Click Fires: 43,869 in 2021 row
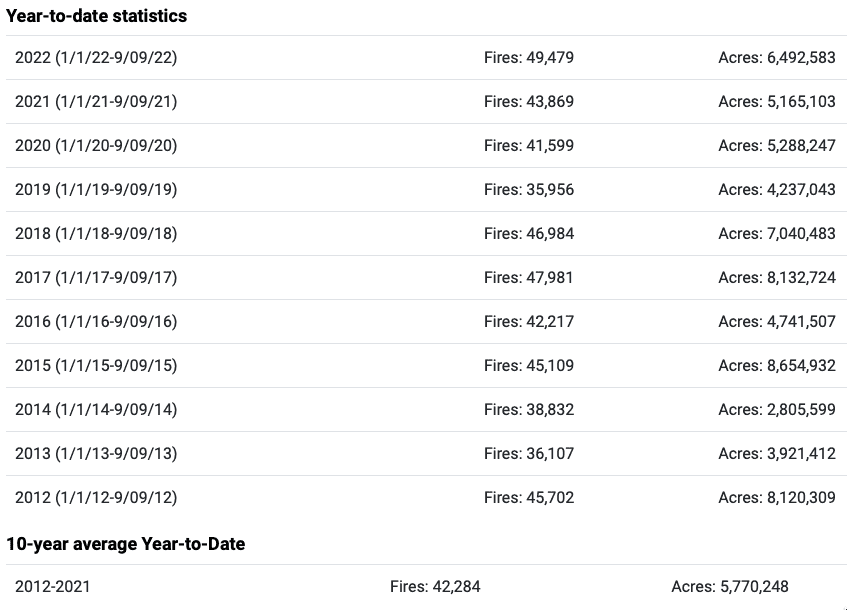Image resolution: width=847 pixels, height=610 pixels. [529, 102]
